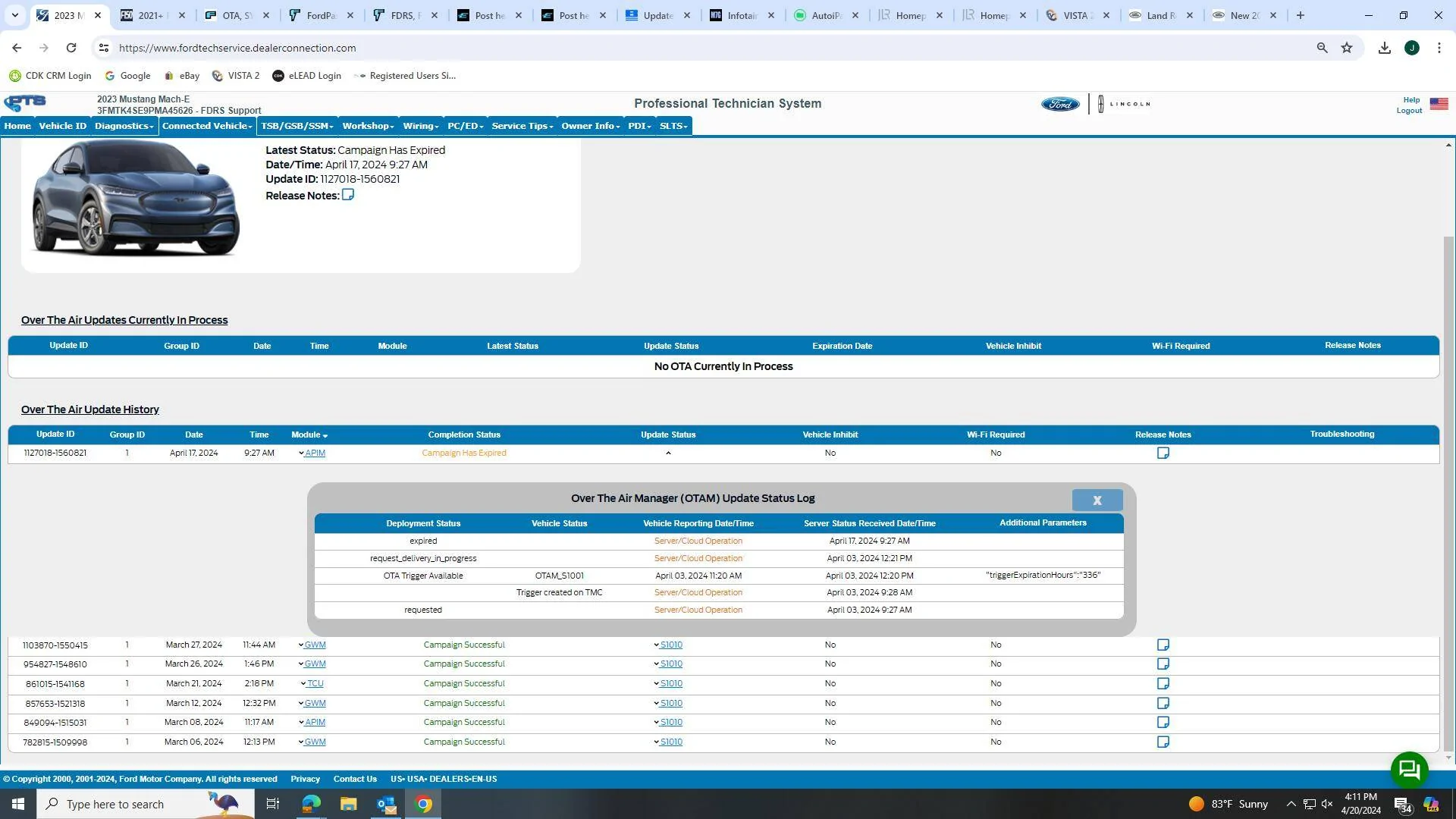Click the Ford oval logo
1456x819 pixels.
[1059, 104]
